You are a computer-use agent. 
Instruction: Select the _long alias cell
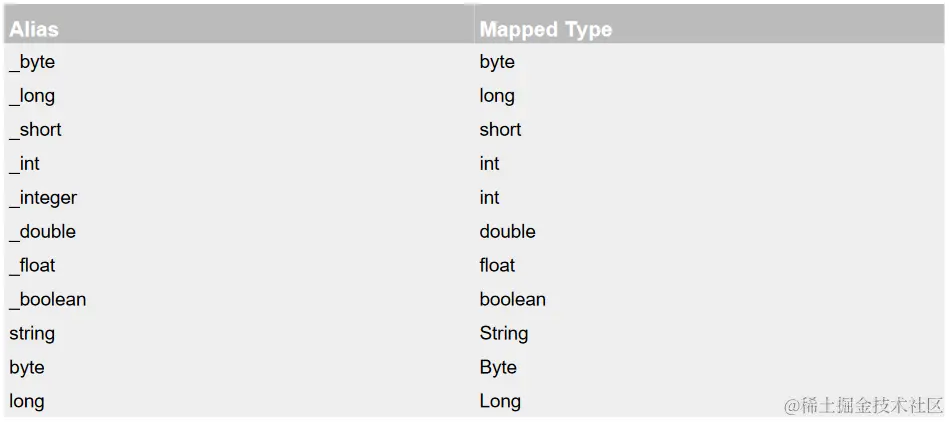[32, 96]
